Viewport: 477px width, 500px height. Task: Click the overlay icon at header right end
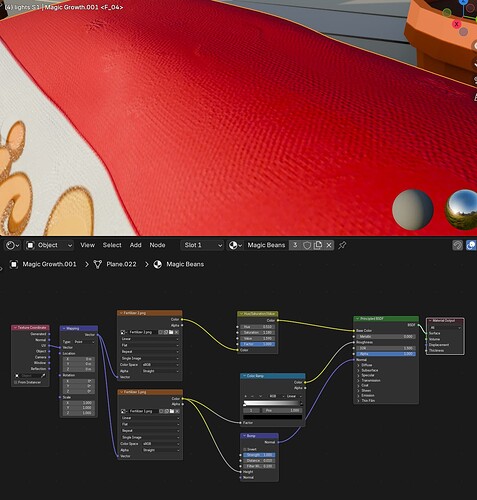pos(471,245)
